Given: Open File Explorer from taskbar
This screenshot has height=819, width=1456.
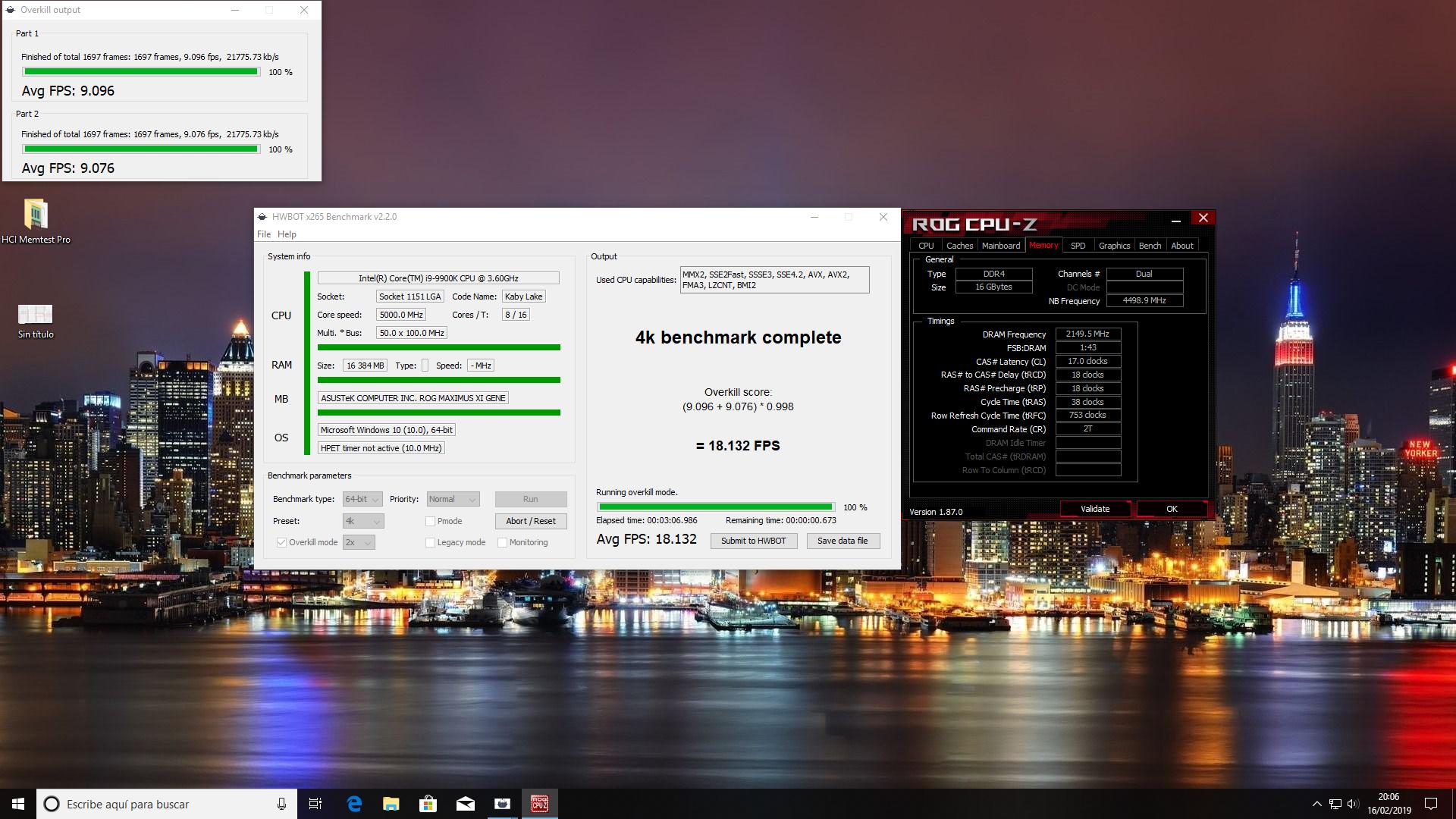Looking at the screenshot, I should [391, 804].
